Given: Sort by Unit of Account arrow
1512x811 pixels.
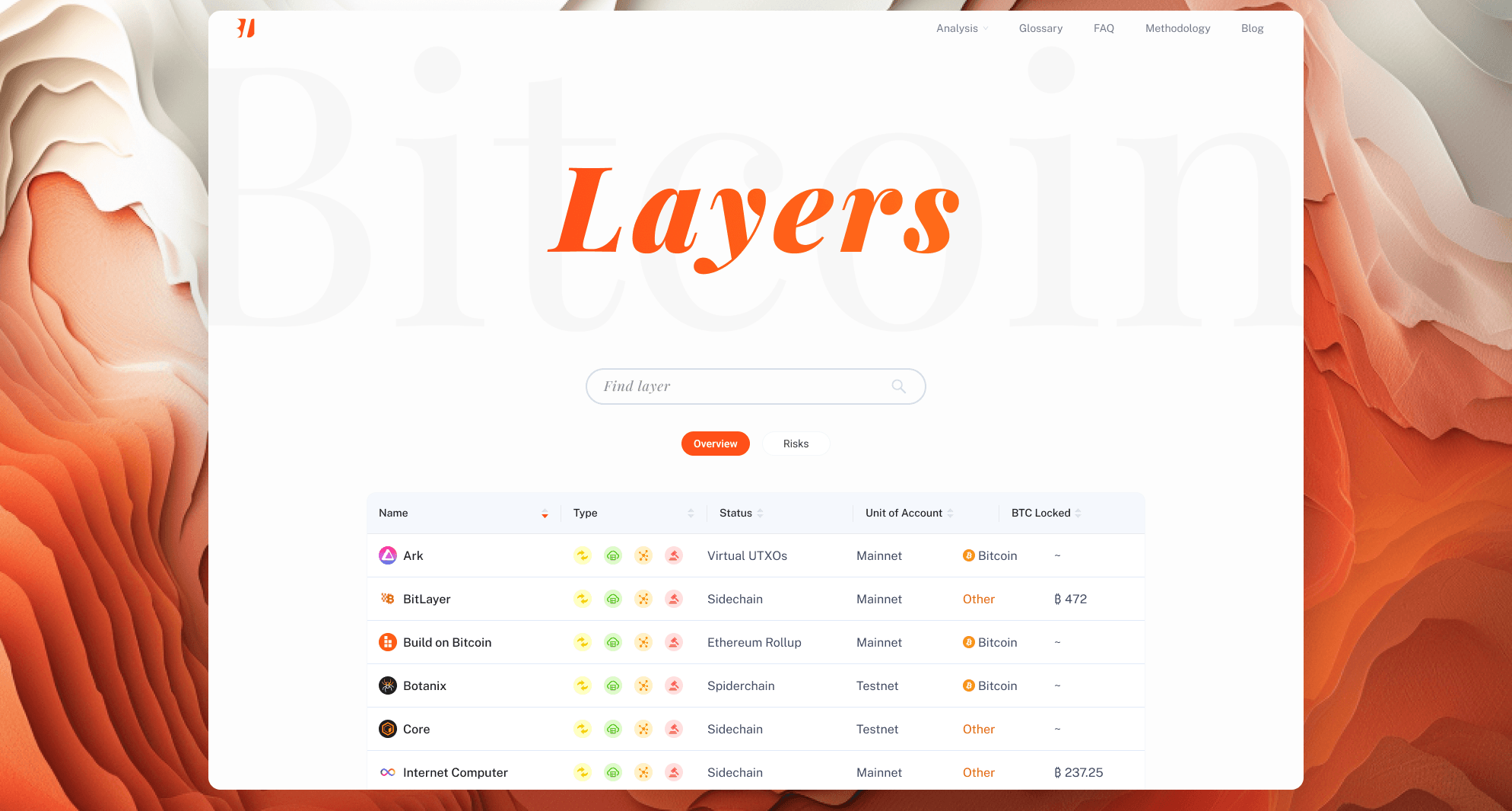Looking at the screenshot, I should pos(950,514).
